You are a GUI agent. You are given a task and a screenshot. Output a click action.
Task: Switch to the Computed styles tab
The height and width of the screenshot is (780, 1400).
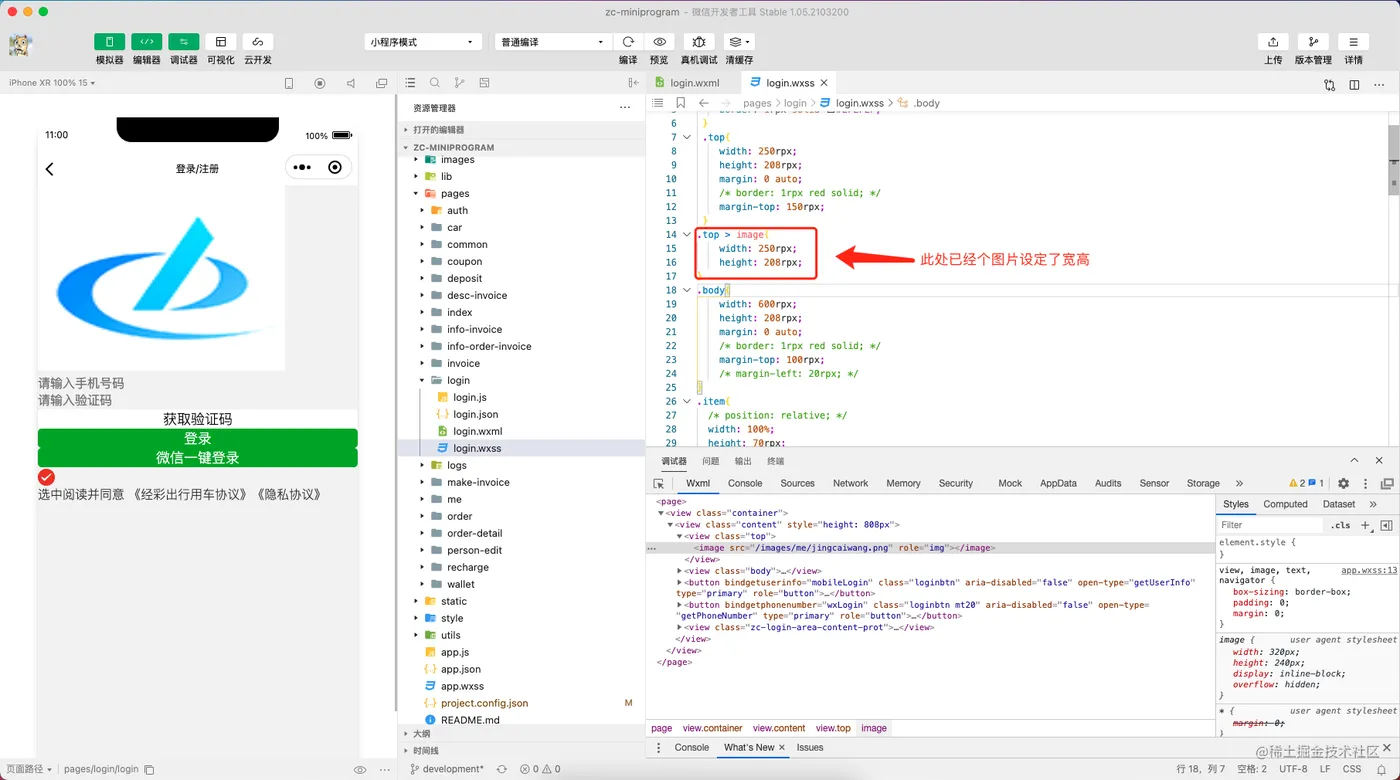point(1285,504)
